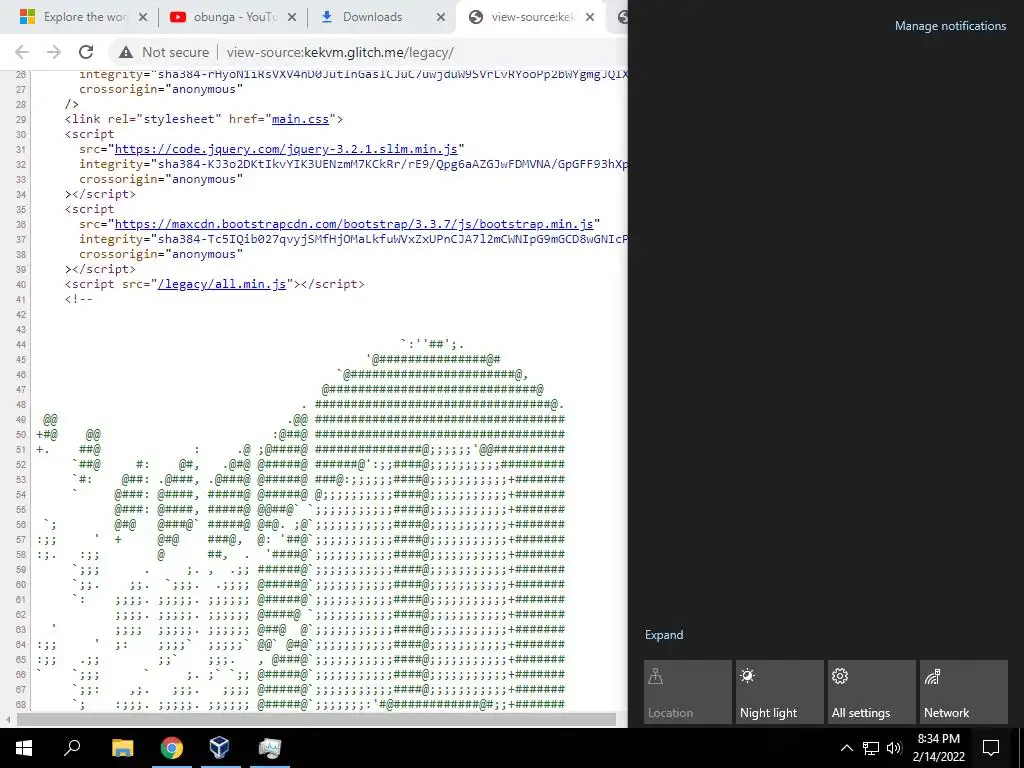
Task: Switch to the obunga YouTube tab
Action: [232, 17]
